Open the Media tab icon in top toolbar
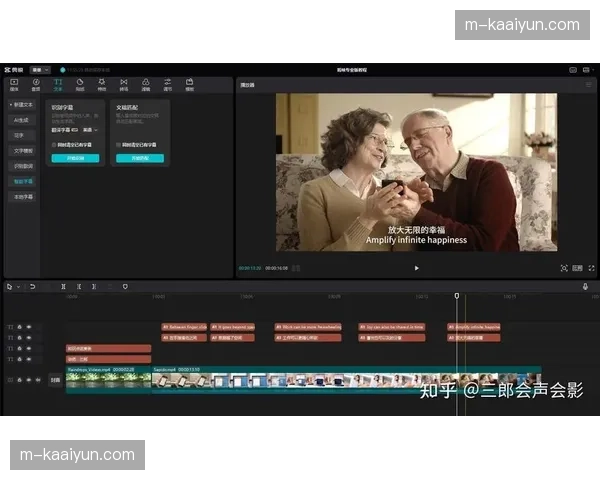600x480 pixels. click(x=13, y=84)
